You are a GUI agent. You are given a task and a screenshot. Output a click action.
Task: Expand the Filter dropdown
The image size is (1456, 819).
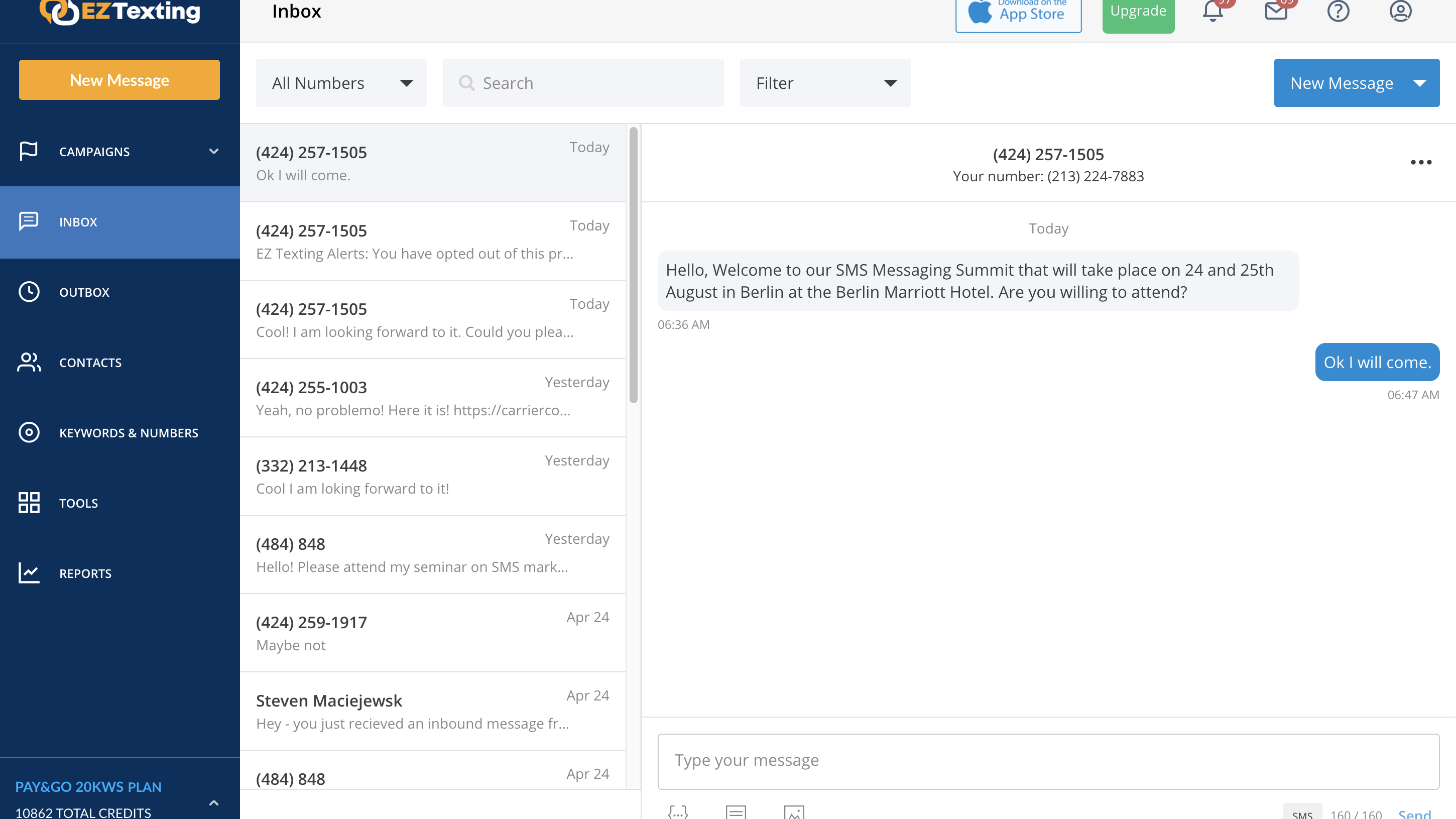[x=825, y=82]
